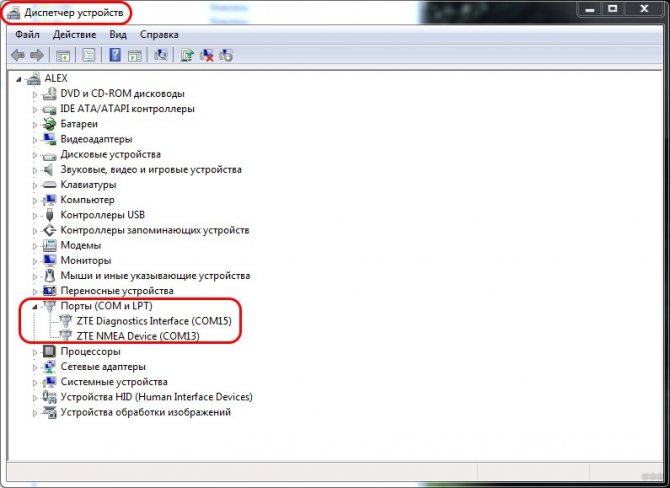
Task: Select the ALEX computer name
Action: coord(56,78)
